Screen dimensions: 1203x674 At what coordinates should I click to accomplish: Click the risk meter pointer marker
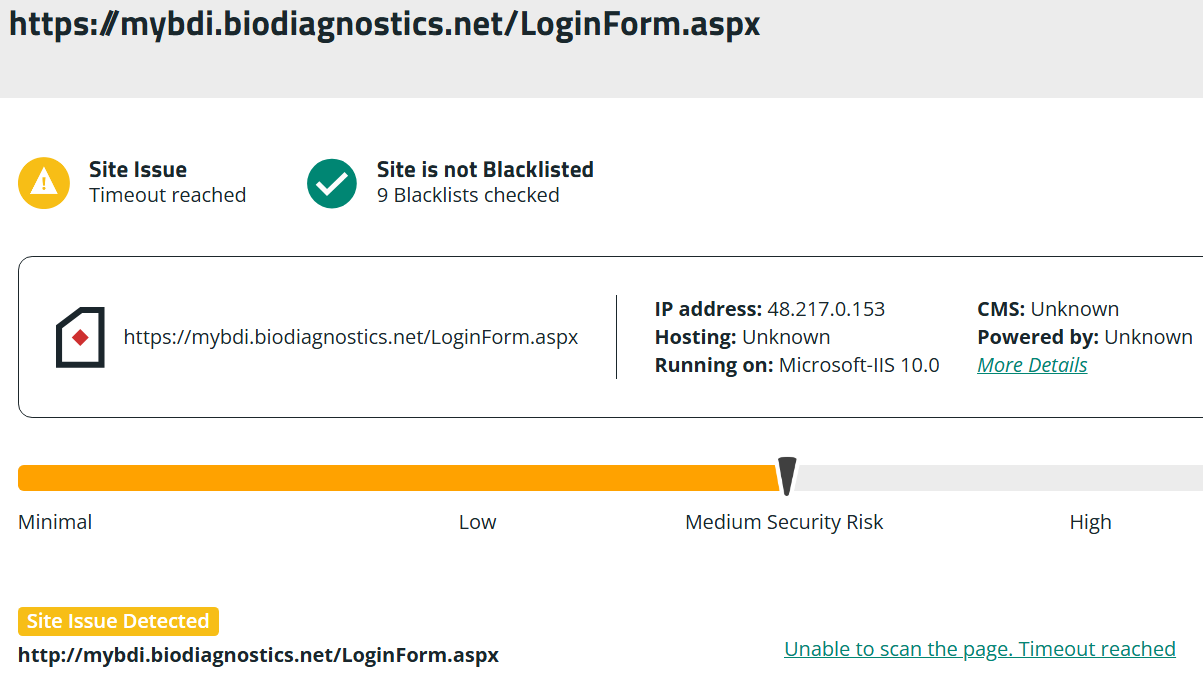(787, 476)
